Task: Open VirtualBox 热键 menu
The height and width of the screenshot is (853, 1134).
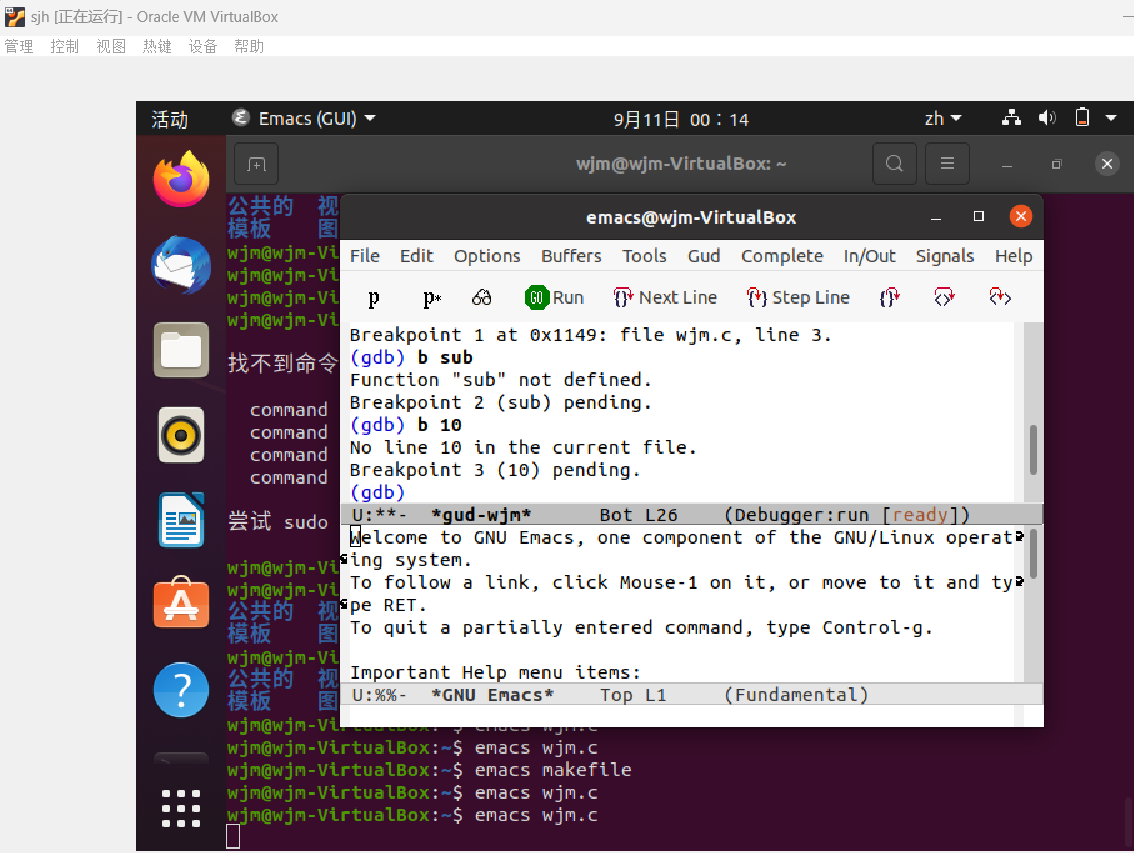Action: point(157,46)
